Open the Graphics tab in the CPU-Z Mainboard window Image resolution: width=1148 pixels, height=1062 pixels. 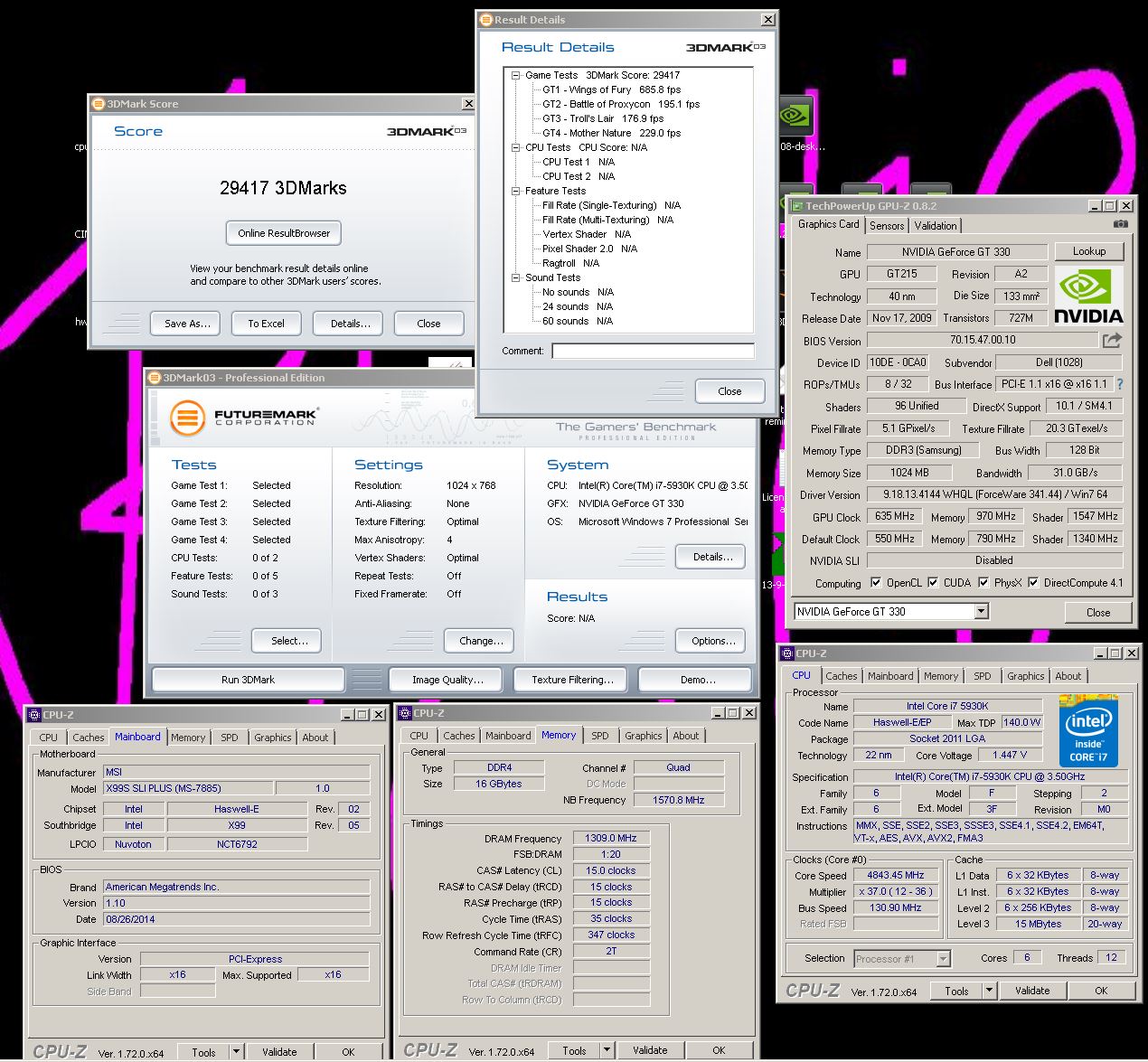click(x=272, y=738)
